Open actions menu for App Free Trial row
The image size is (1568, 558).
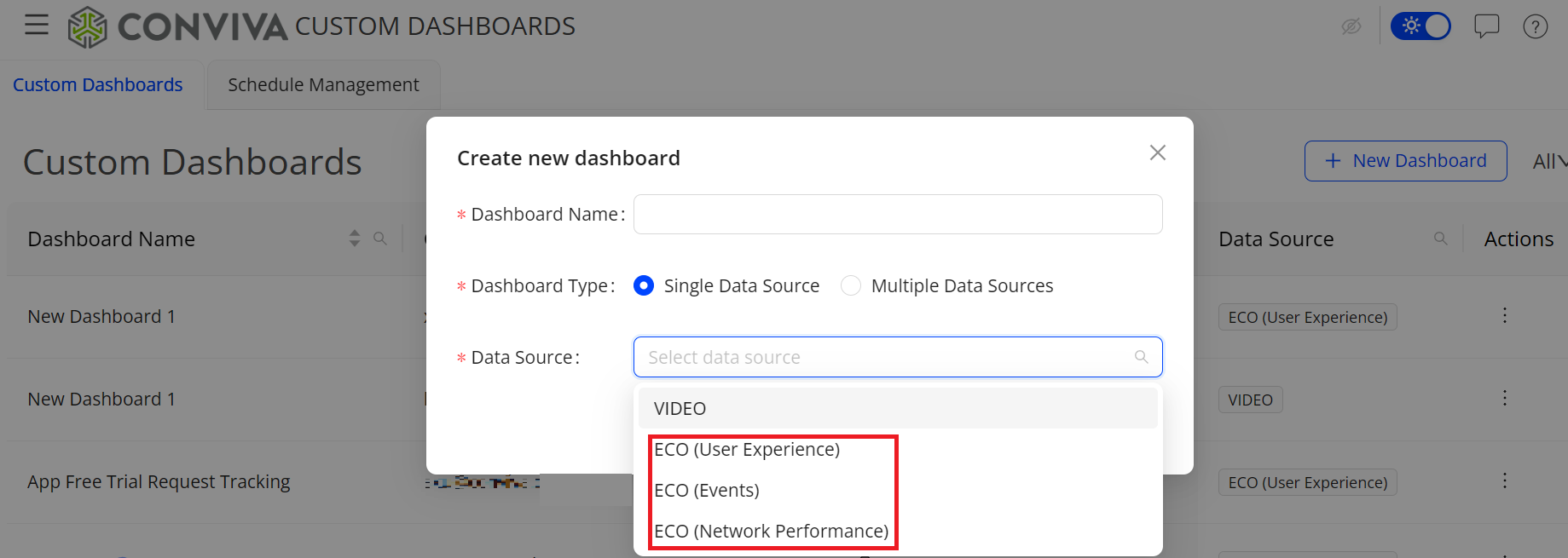click(x=1504, y=481)
